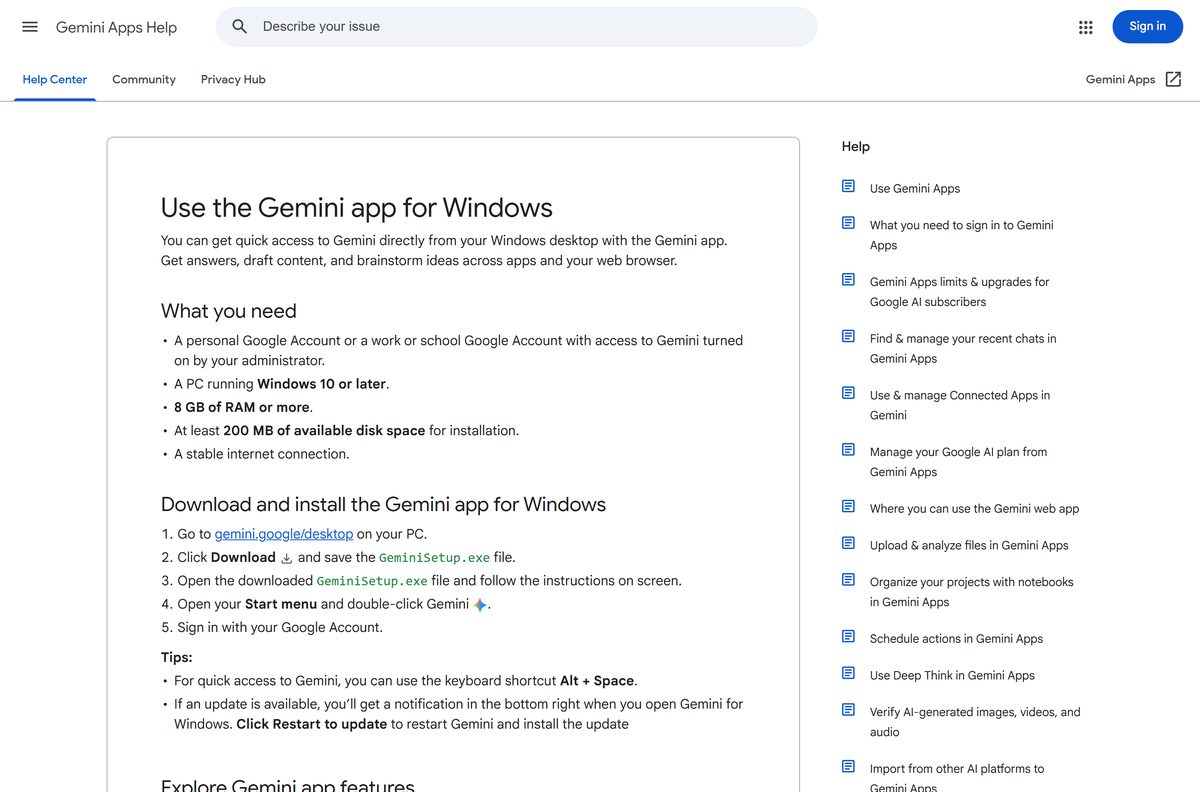Select the Help Center tab
The width and height of the screenshot is (1200, 792).
55,79
